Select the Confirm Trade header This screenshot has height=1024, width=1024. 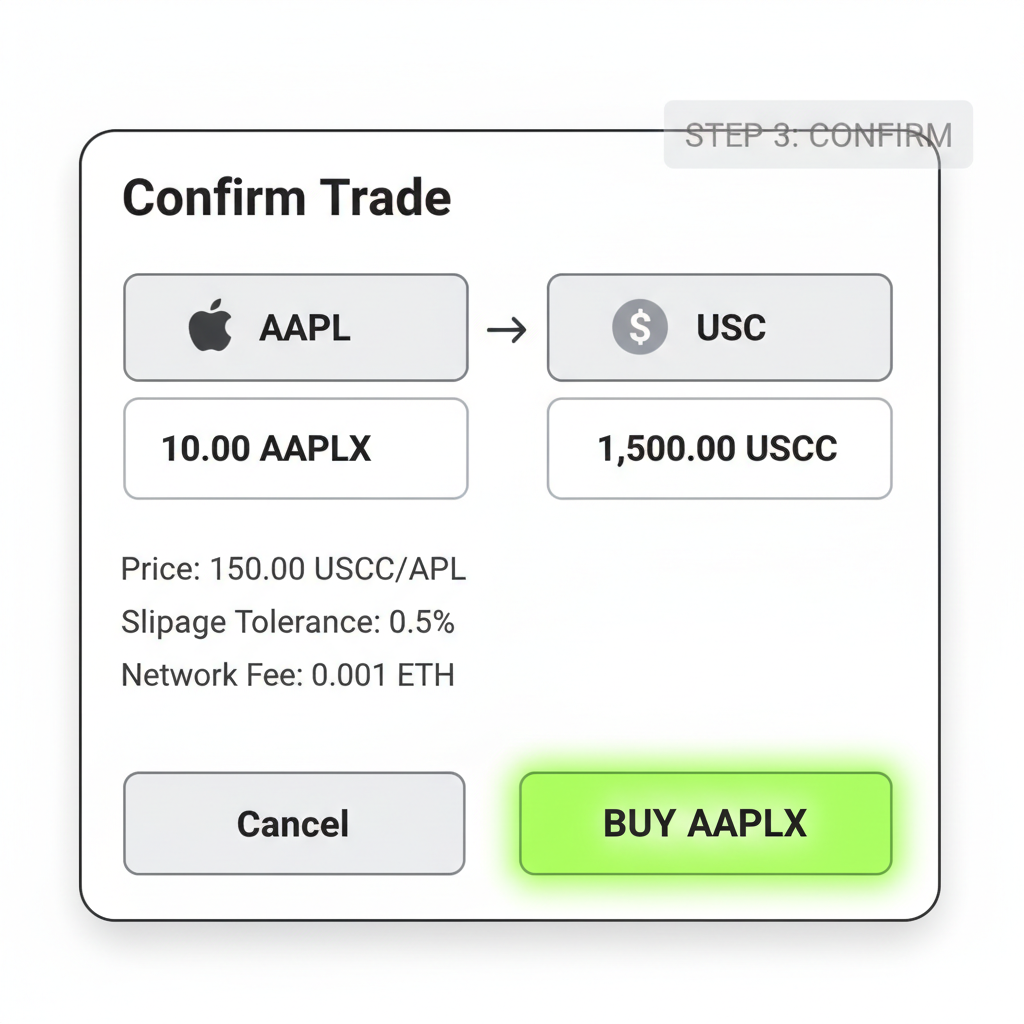coord(286,197)
